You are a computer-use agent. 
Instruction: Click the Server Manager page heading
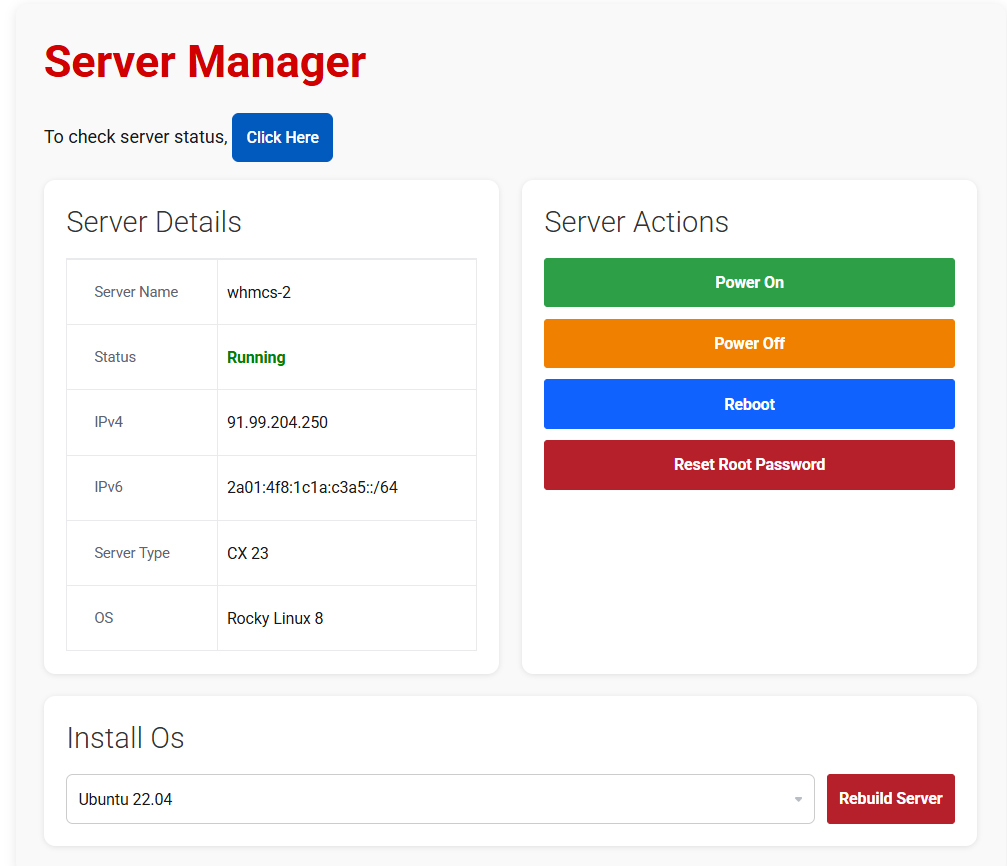click(x=205, y=62)
